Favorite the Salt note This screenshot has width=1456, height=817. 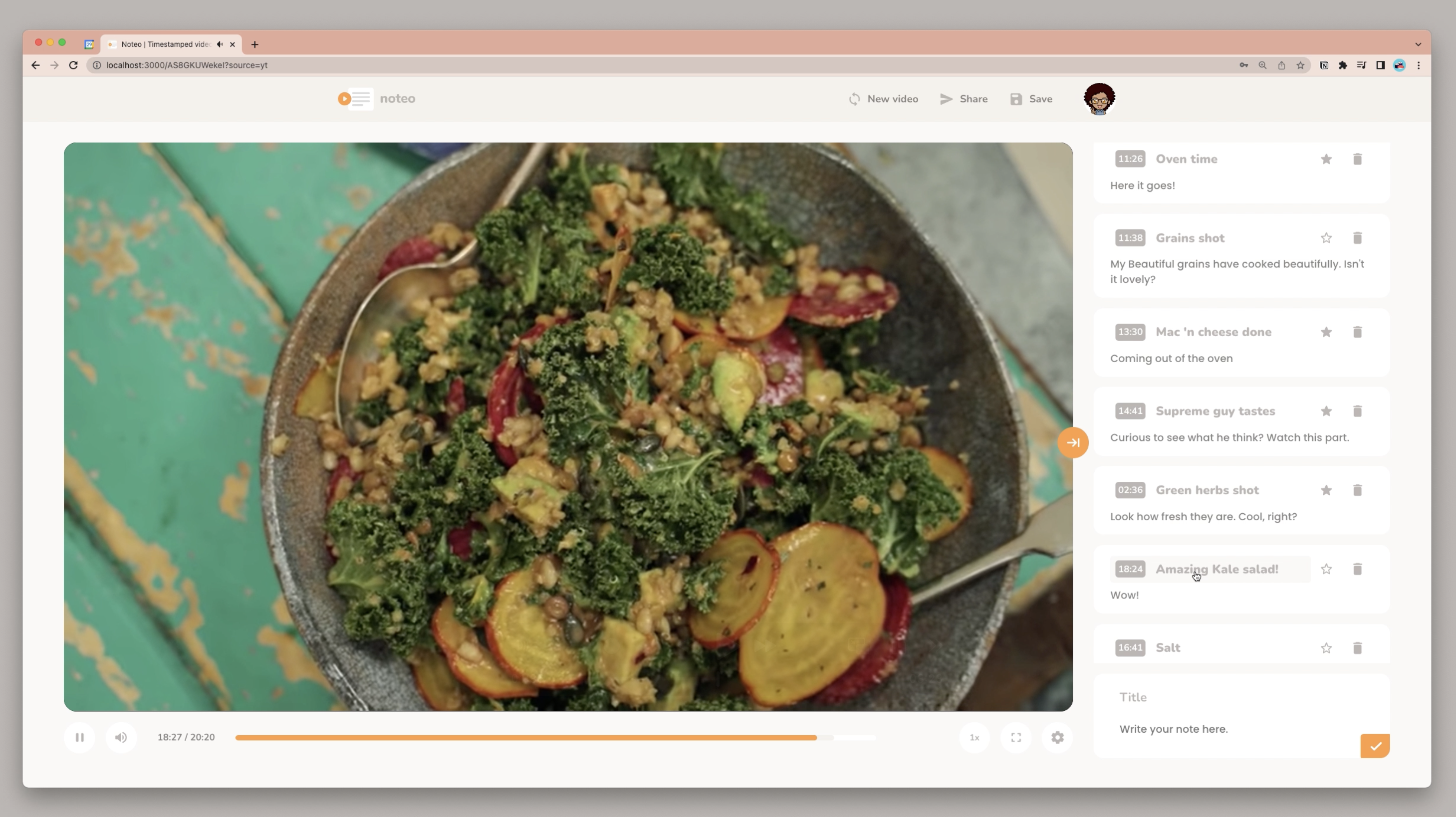click(1326, 648)
